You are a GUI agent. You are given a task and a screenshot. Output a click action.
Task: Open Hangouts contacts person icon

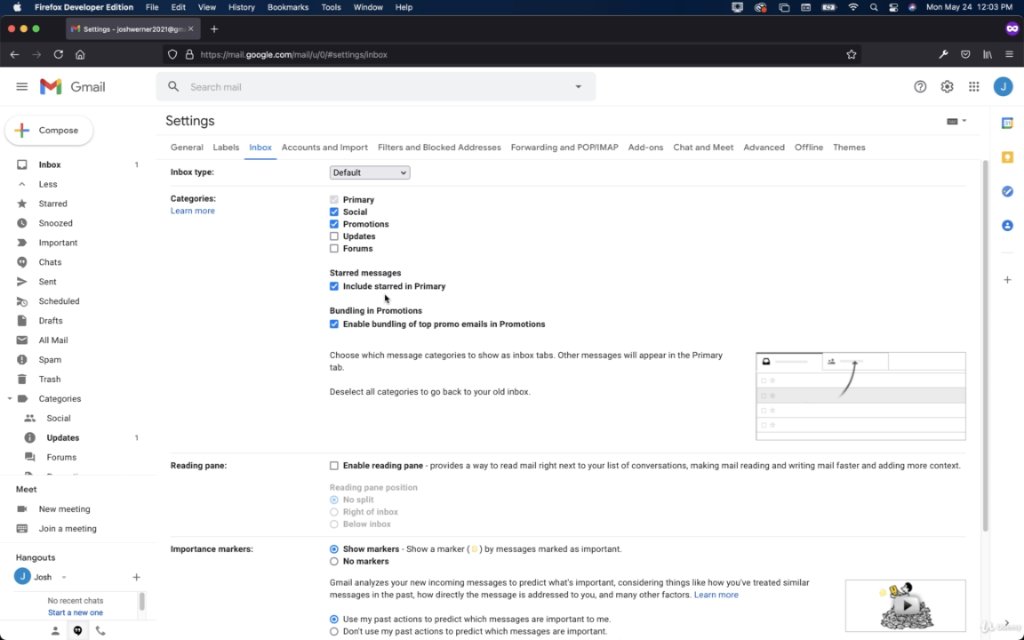pos(55,630)
